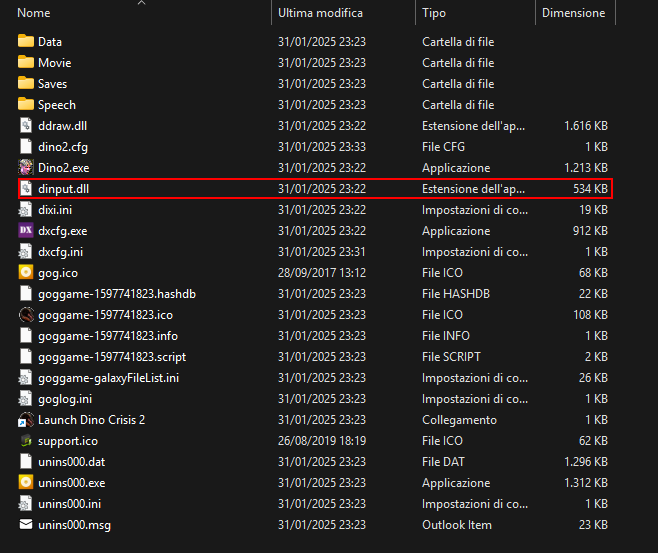Click the '1.616 KB' size of ddraw.dll
This screenshot has height=553, width=658.
[586, 126]
